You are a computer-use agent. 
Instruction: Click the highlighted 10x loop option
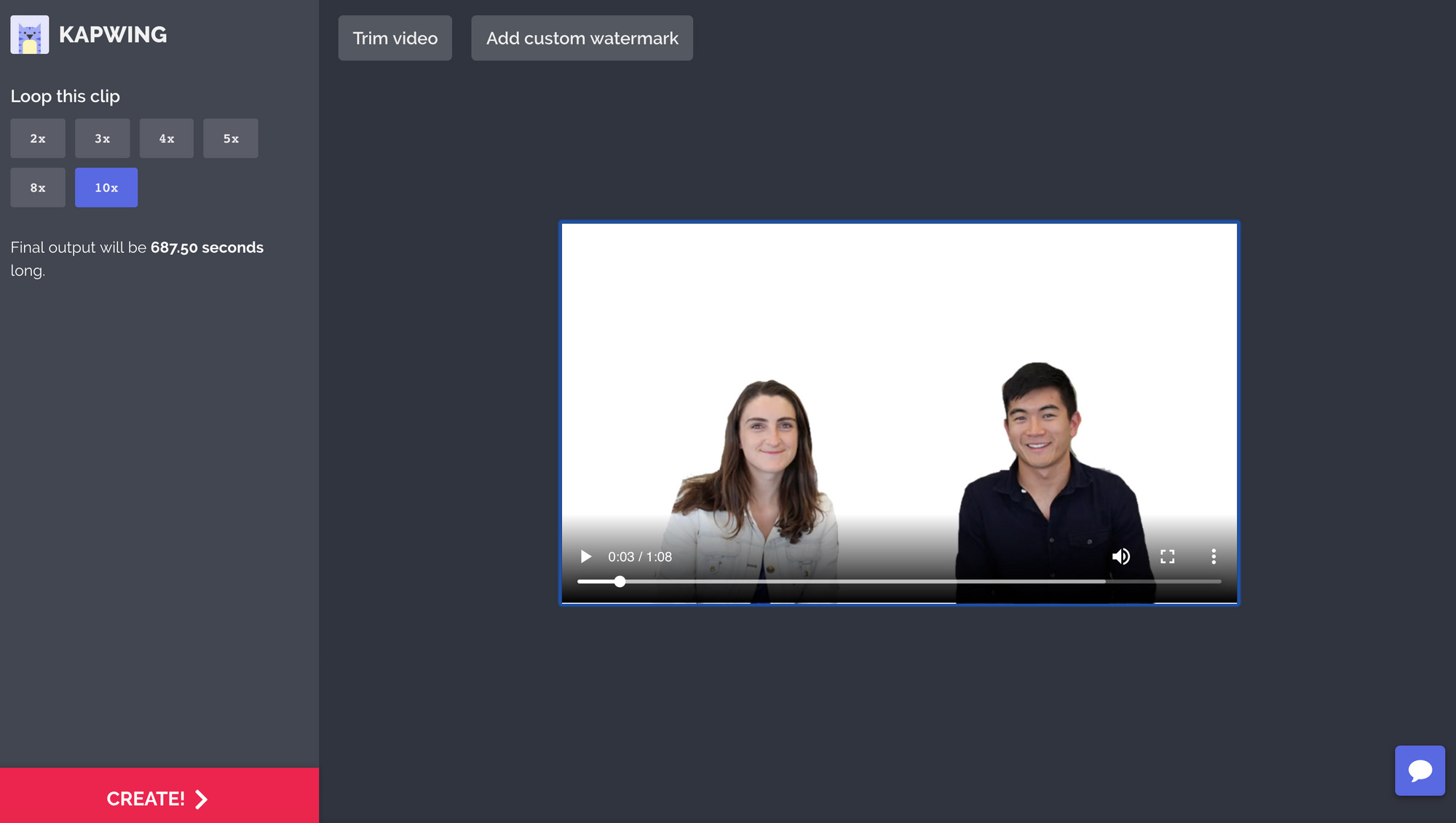(106, 188)
